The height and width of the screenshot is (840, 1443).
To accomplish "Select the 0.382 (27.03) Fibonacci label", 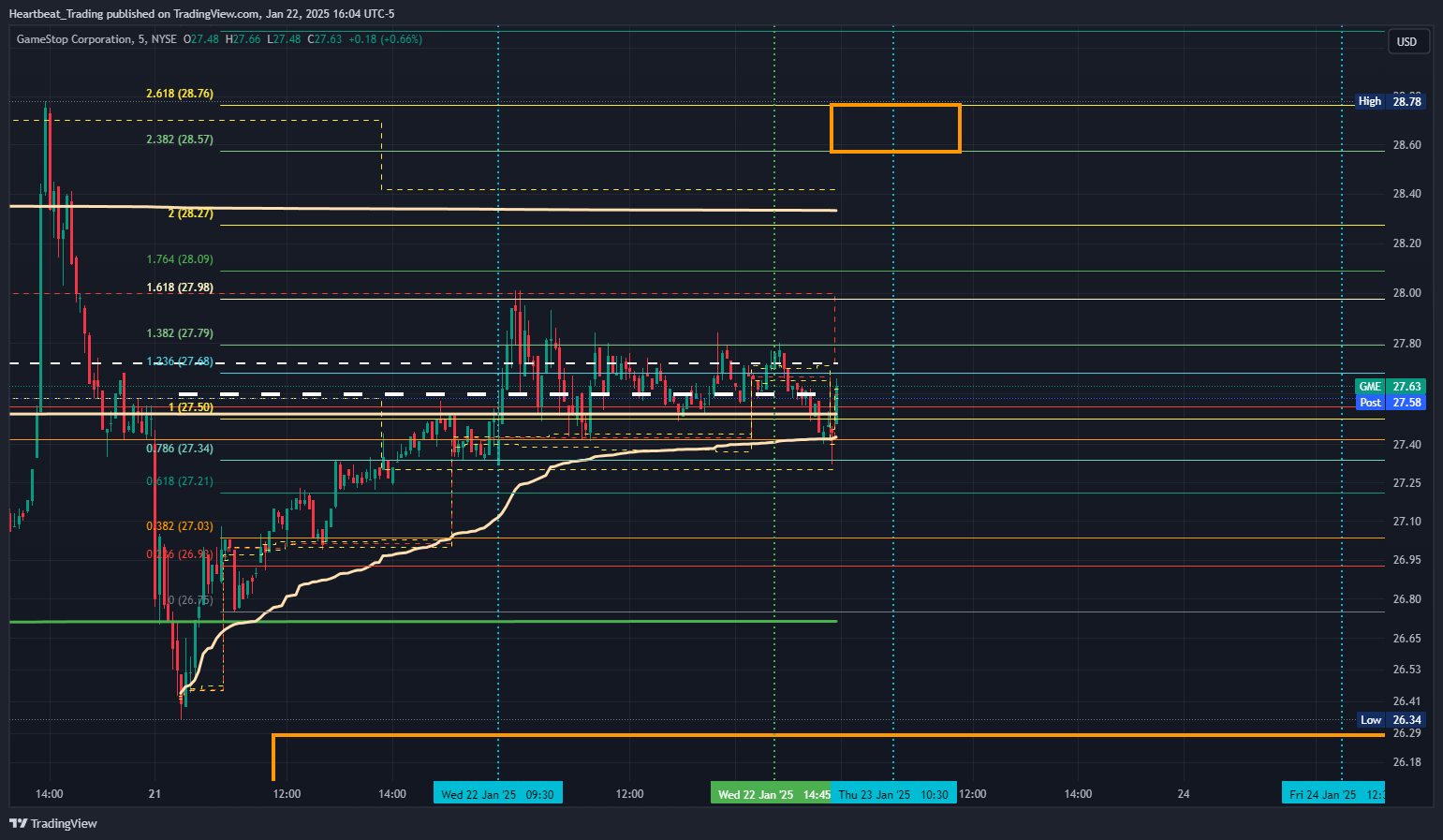I will point(180,526).
